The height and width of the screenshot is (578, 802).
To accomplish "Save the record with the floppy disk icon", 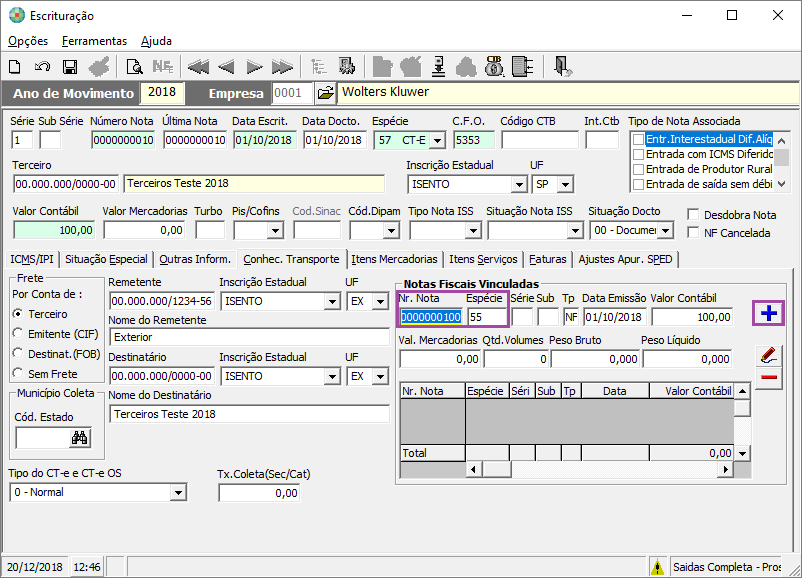I will click(70, 67).
